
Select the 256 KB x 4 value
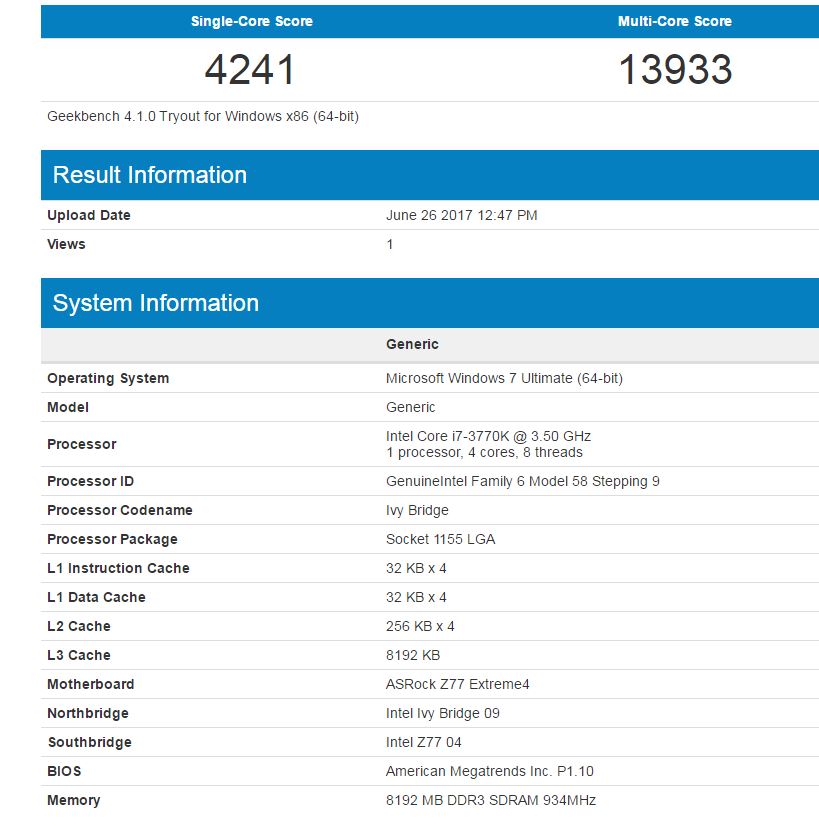420,626
